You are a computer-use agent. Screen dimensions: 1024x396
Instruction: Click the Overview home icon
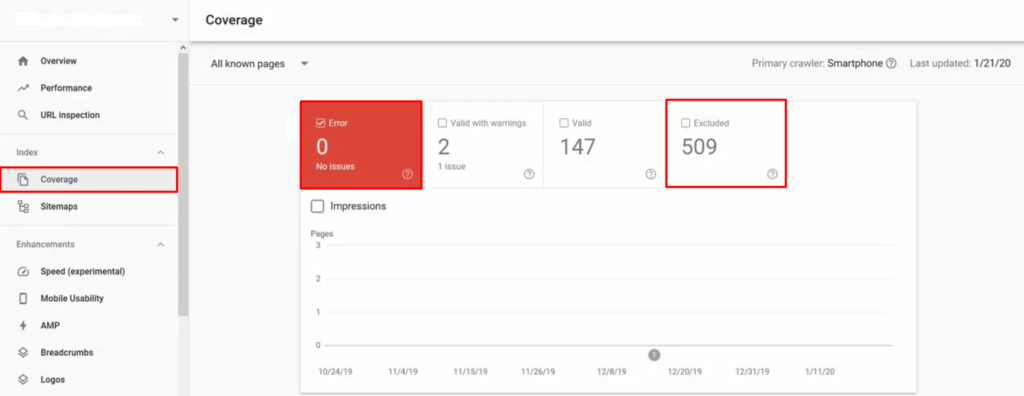(23, 61)
